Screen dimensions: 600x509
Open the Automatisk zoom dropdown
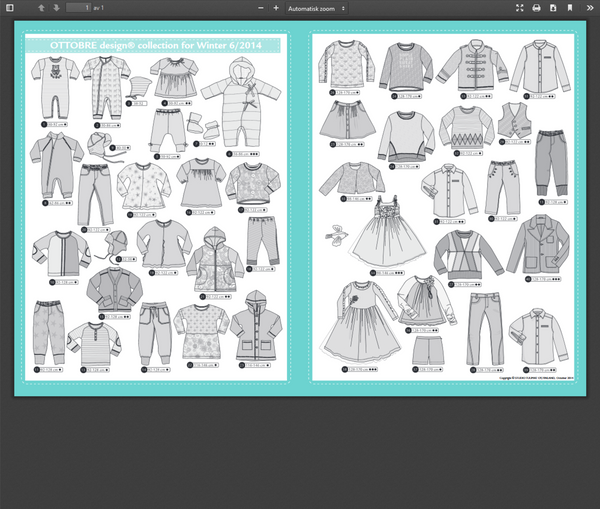pos(316,8)
